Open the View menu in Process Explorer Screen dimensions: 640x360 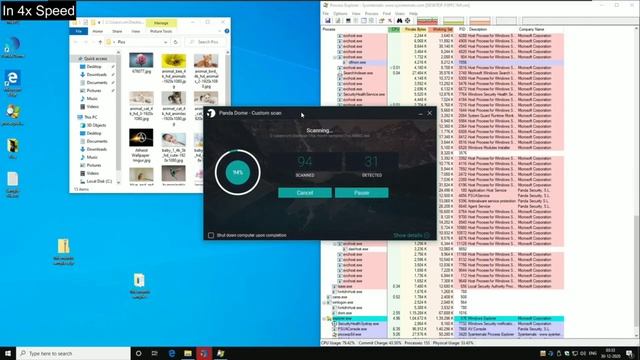356,13
